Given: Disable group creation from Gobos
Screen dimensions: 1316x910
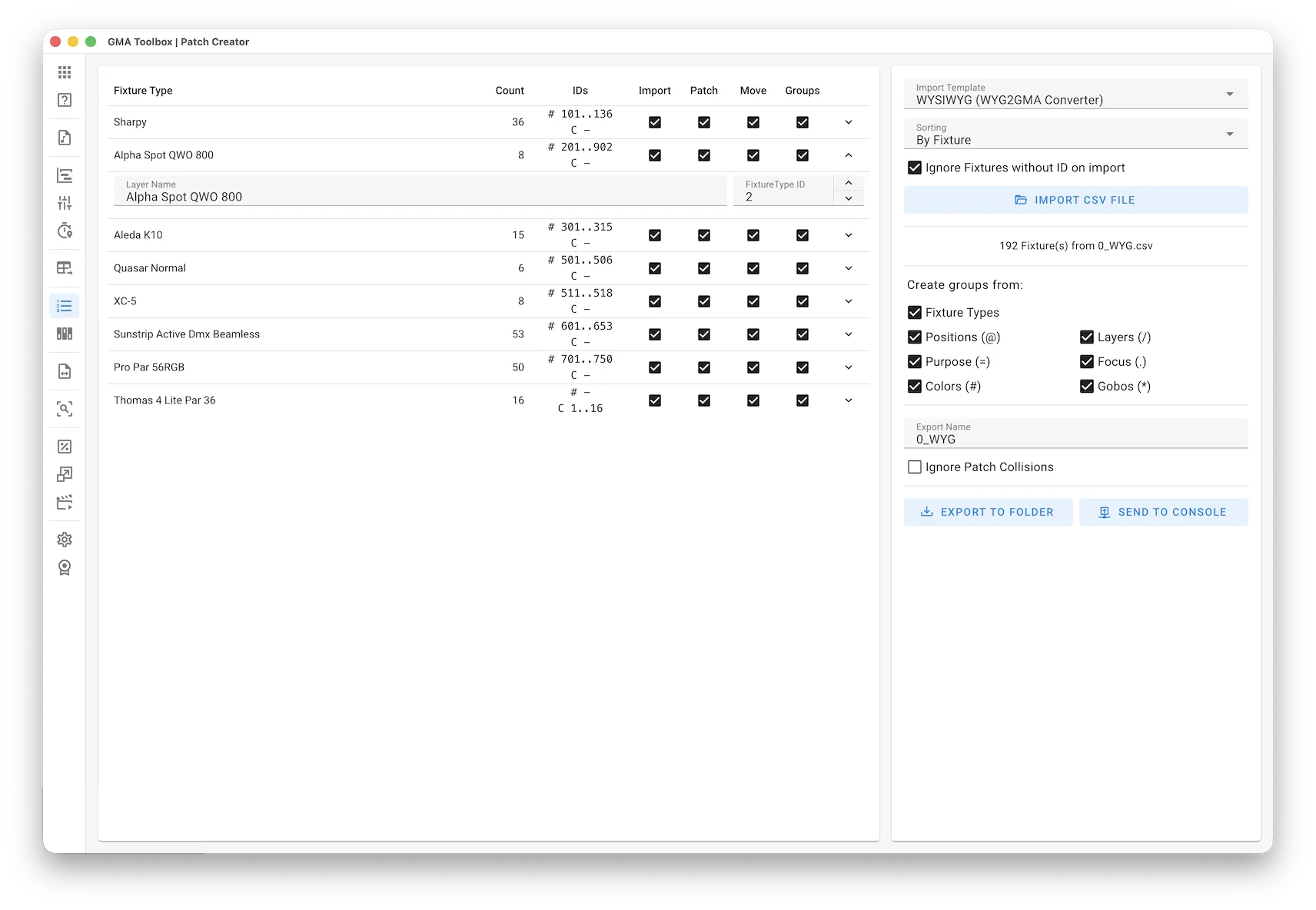Looking at the screenshot, I should click(x=1087, y=386).
